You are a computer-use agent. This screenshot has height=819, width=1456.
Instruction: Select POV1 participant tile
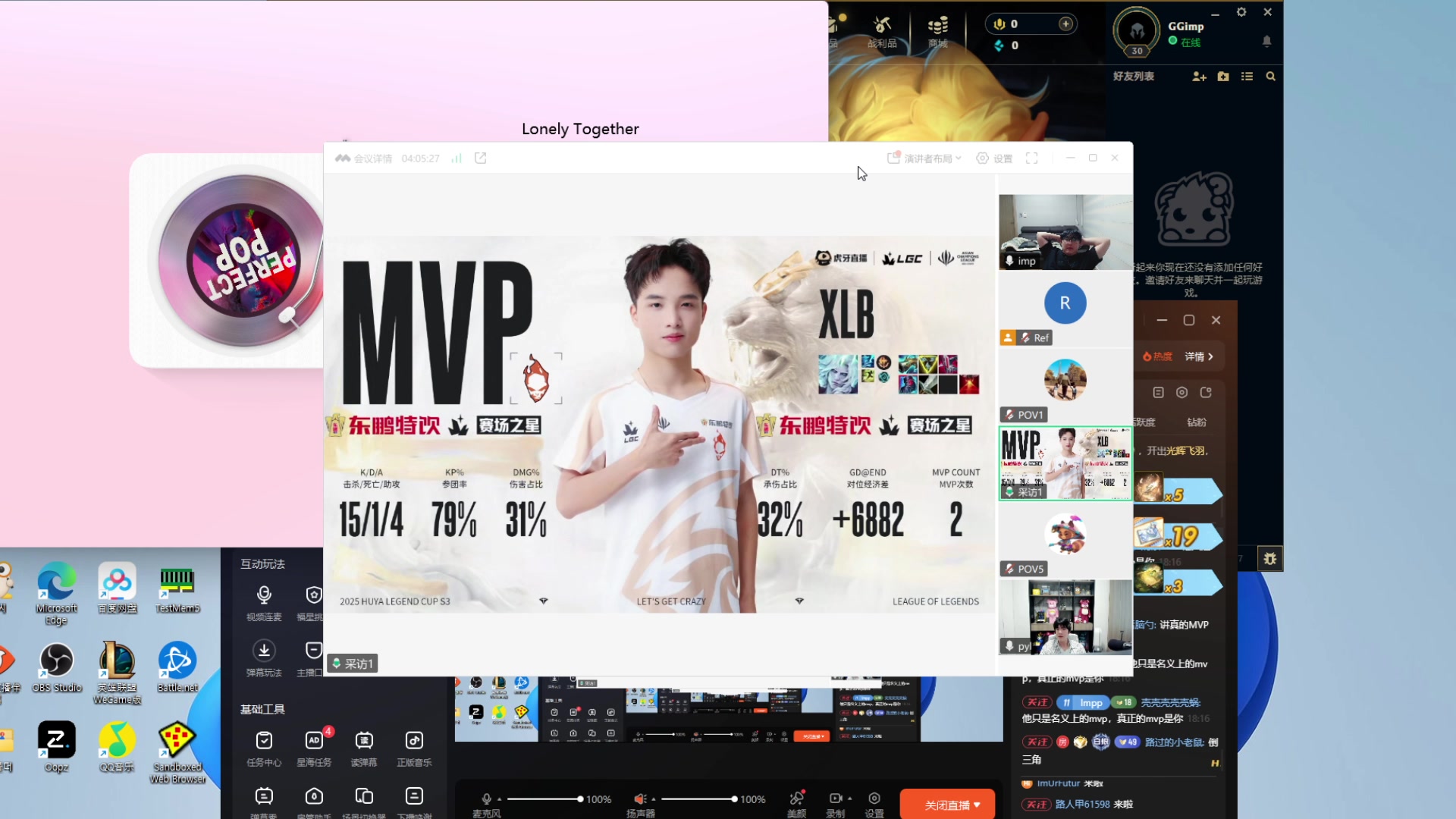pos(1065,387)
